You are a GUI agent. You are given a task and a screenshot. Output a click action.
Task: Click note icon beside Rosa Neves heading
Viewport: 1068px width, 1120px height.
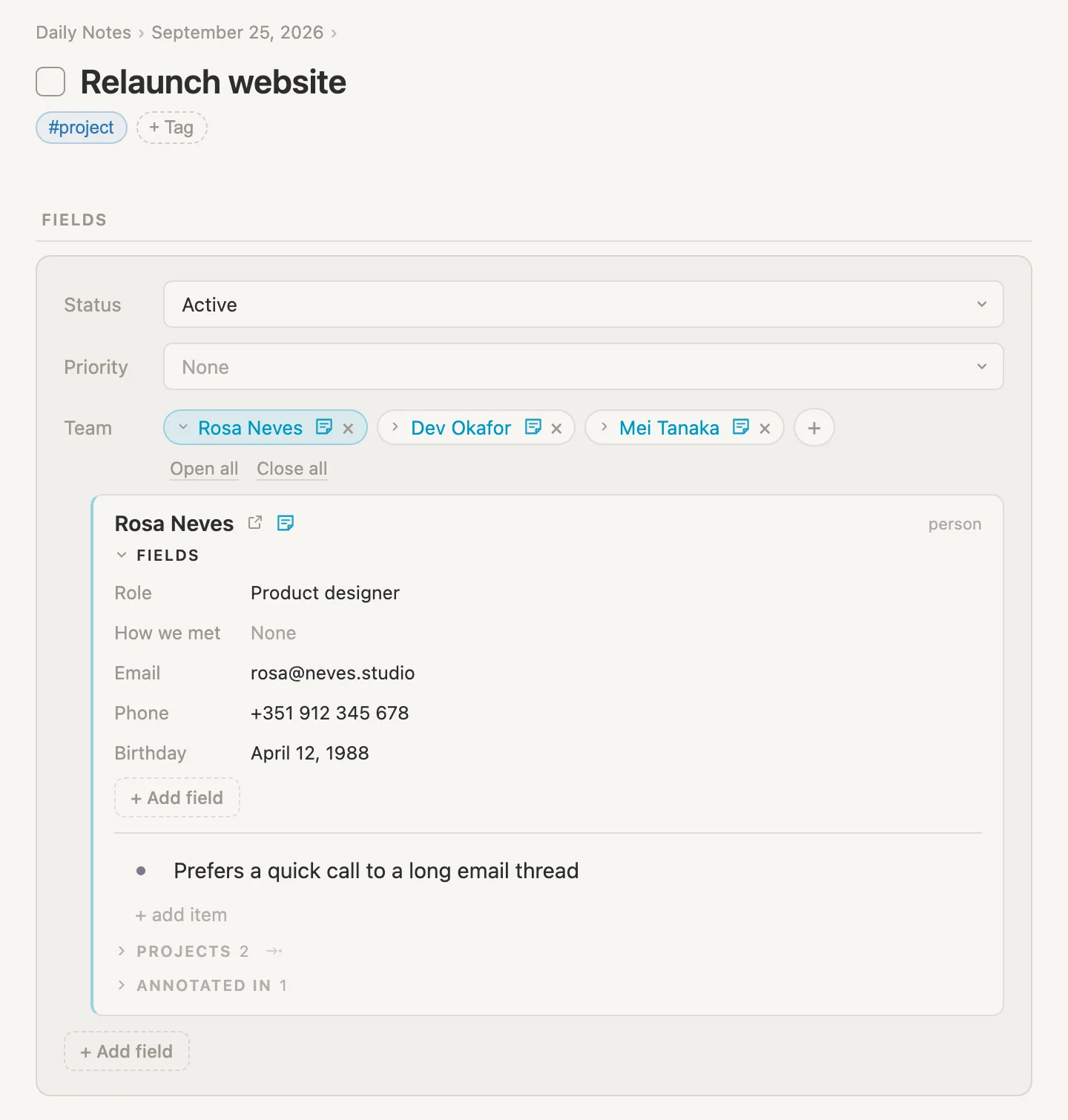coord(286,523)
